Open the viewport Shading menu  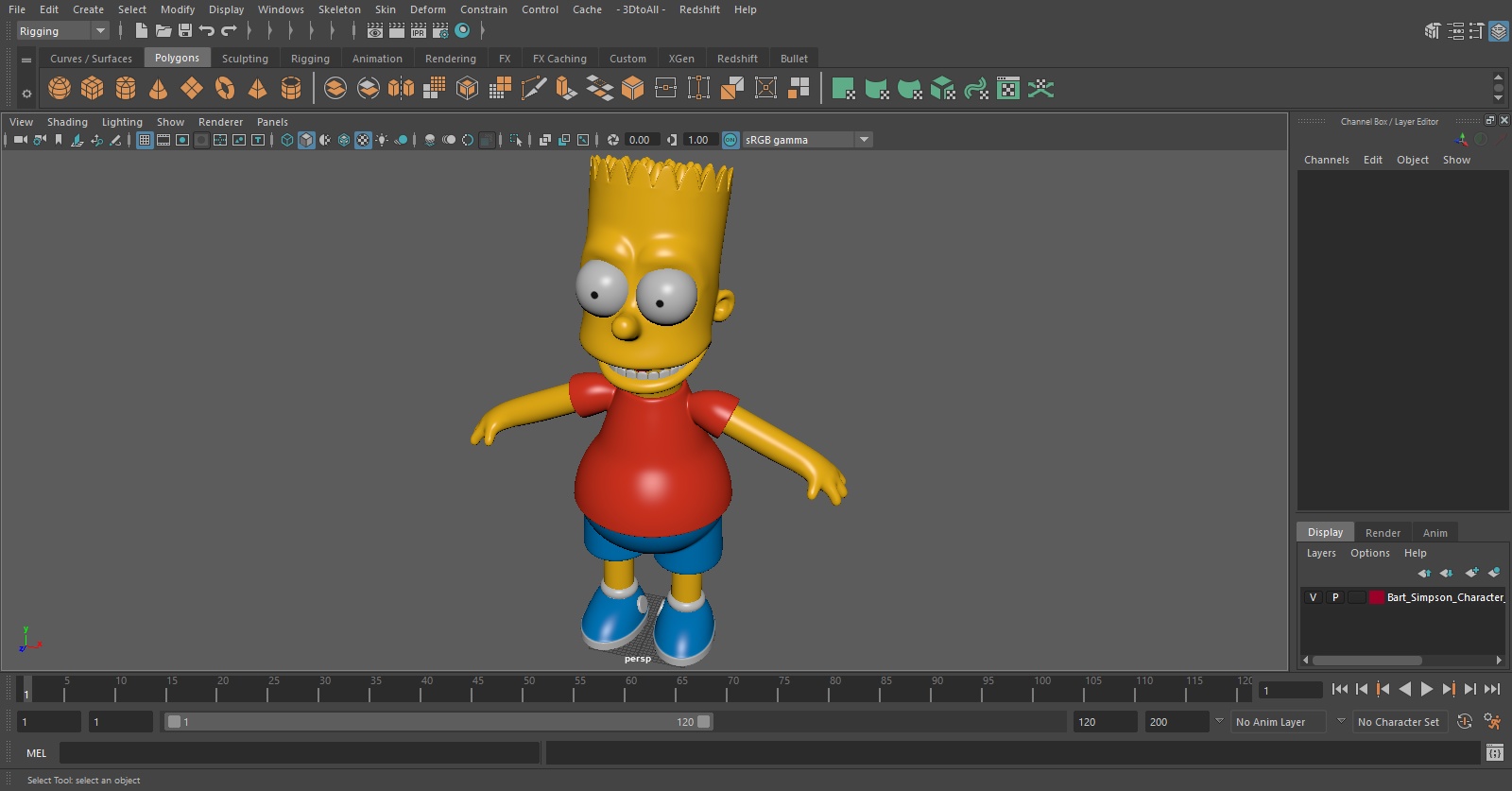click(x=67, y=122)
